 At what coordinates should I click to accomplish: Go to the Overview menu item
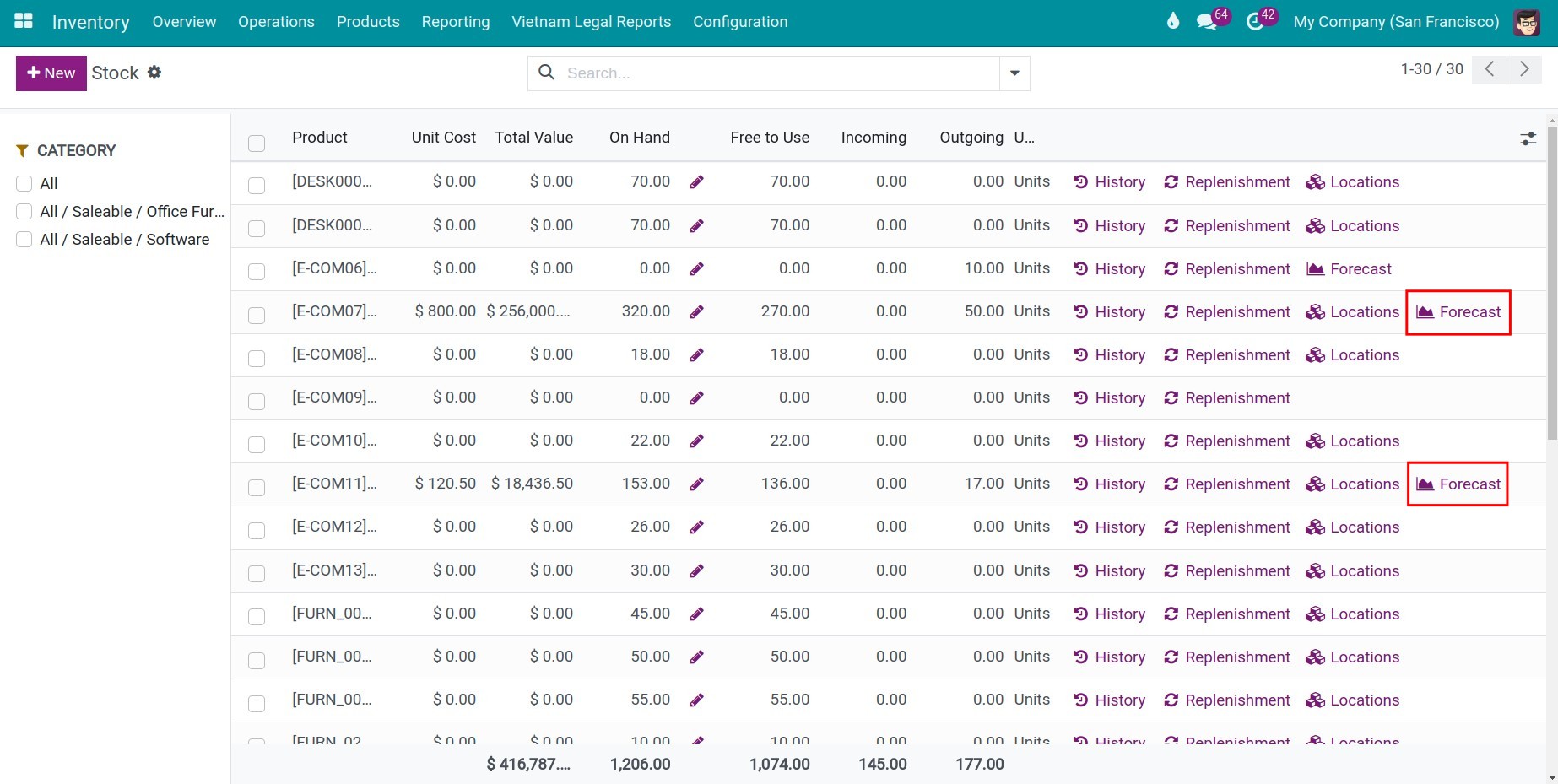(184, 22)
